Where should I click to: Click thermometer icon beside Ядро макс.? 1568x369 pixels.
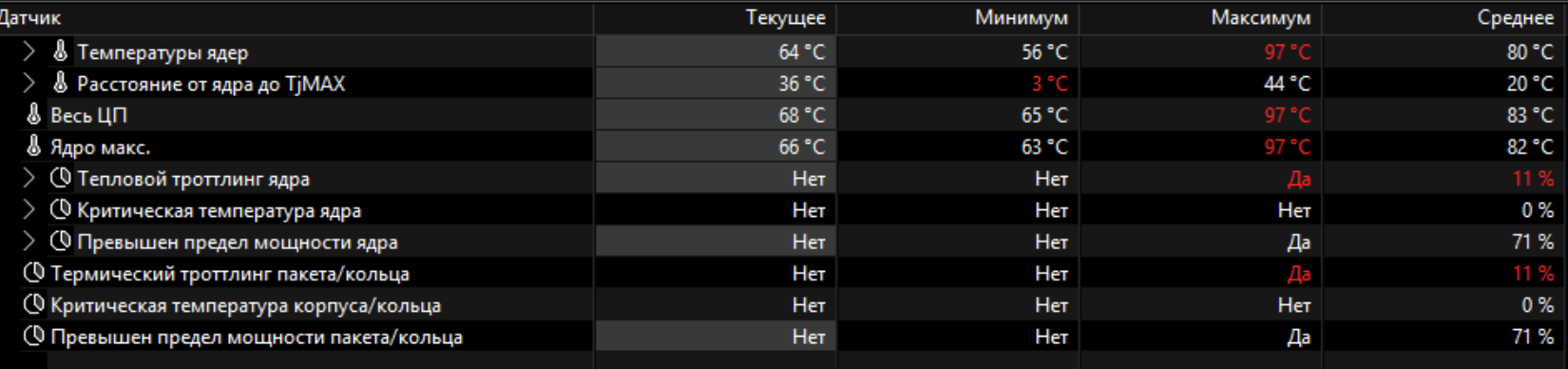pos(34,146)
